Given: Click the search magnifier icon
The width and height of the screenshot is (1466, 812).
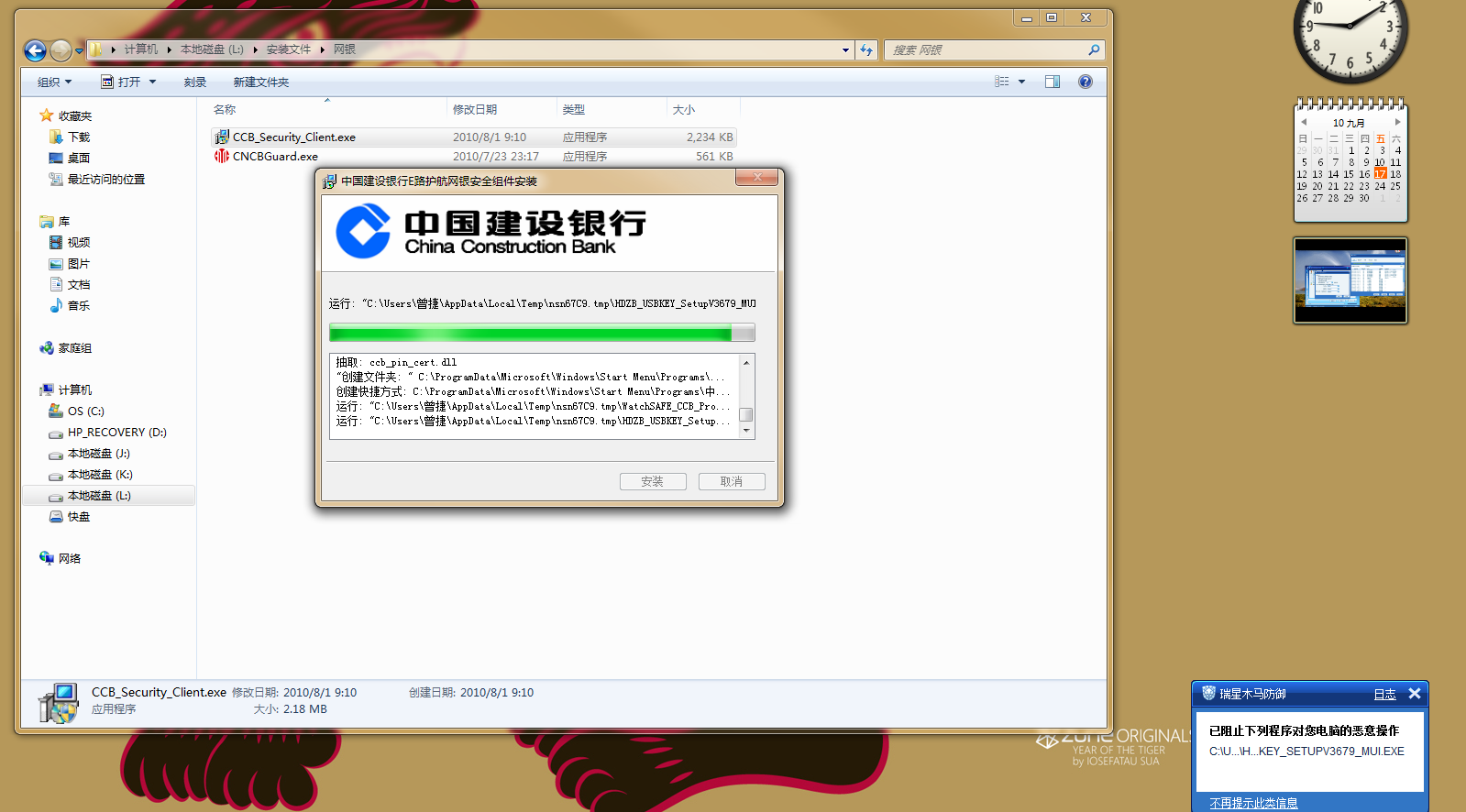Looking at the screenshot, I should point(1094,49).
